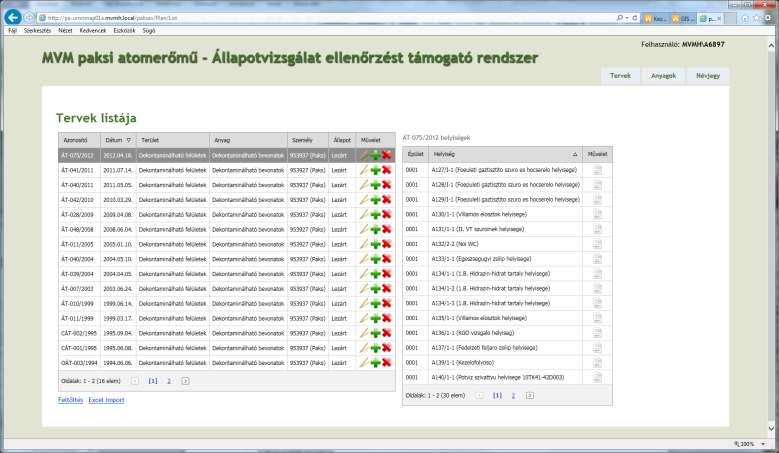Image resolution: width=779 pixels, height=453 pixels.
Task: Edit plan ÁT-011/1999 with pencil icon
Action: pos(364,318)
